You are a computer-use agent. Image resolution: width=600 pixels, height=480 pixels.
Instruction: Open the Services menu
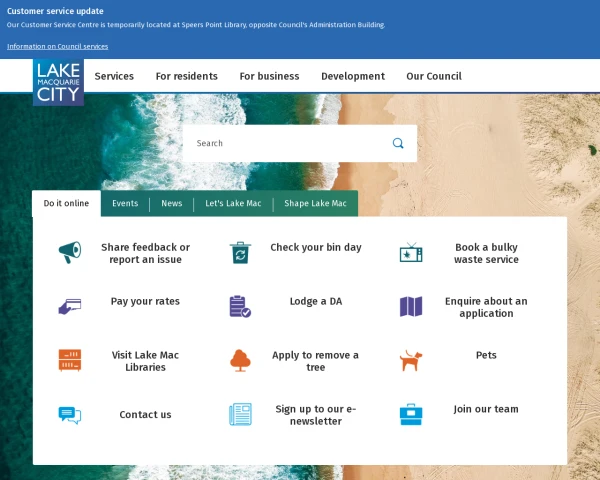pyautogui.click(x=114, y=76)
